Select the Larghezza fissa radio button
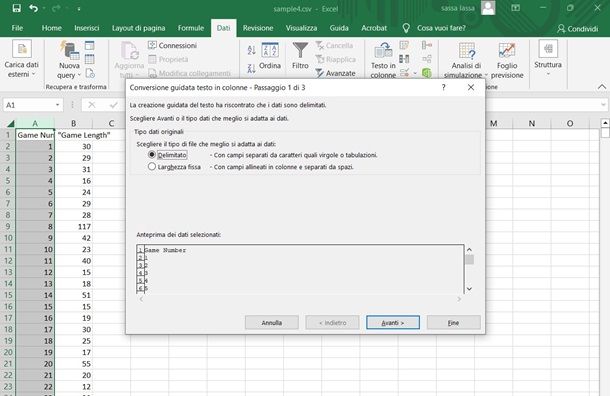 tap(152, 166)
